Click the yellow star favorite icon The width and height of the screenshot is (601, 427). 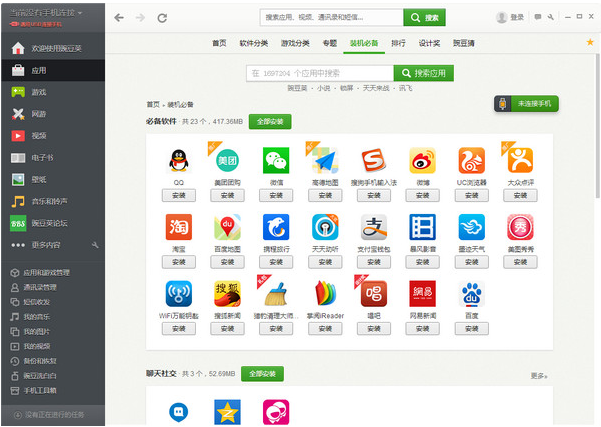point(590,42)
